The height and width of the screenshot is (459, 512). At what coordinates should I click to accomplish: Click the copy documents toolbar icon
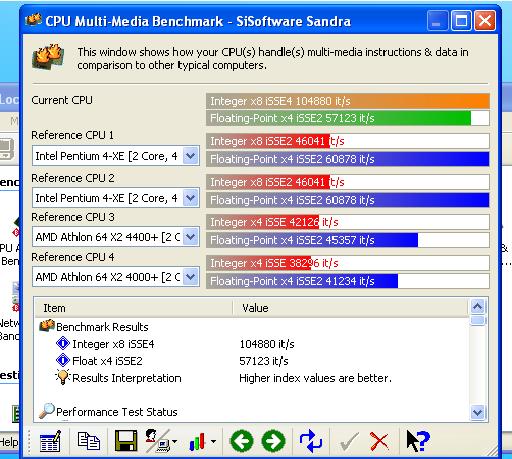(89, 441)
